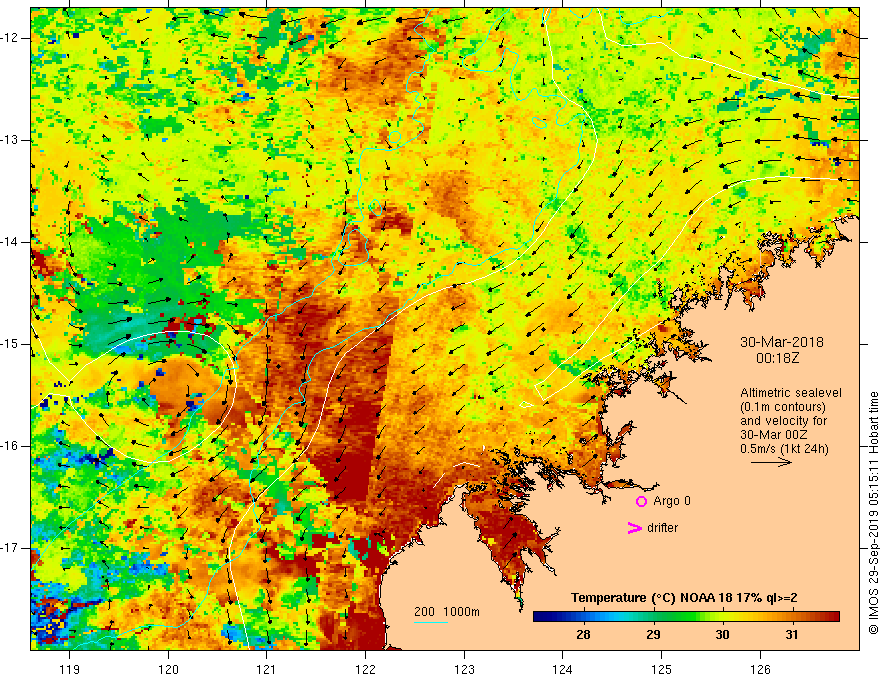The image size is (880, 680).
Task: Click the 0.5m/s velocity scale arrow
Action: pyautogui.click(x=771, y=462)
